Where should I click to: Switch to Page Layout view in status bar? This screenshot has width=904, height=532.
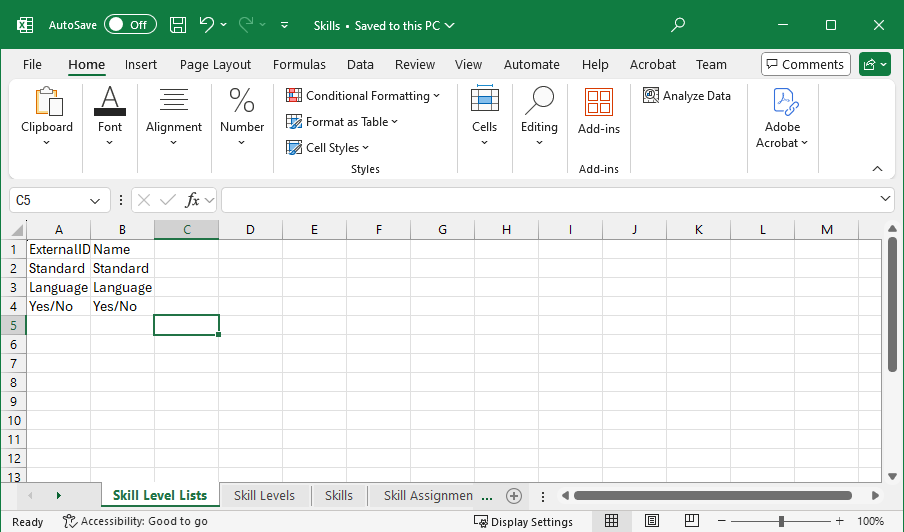click(651, 521)
